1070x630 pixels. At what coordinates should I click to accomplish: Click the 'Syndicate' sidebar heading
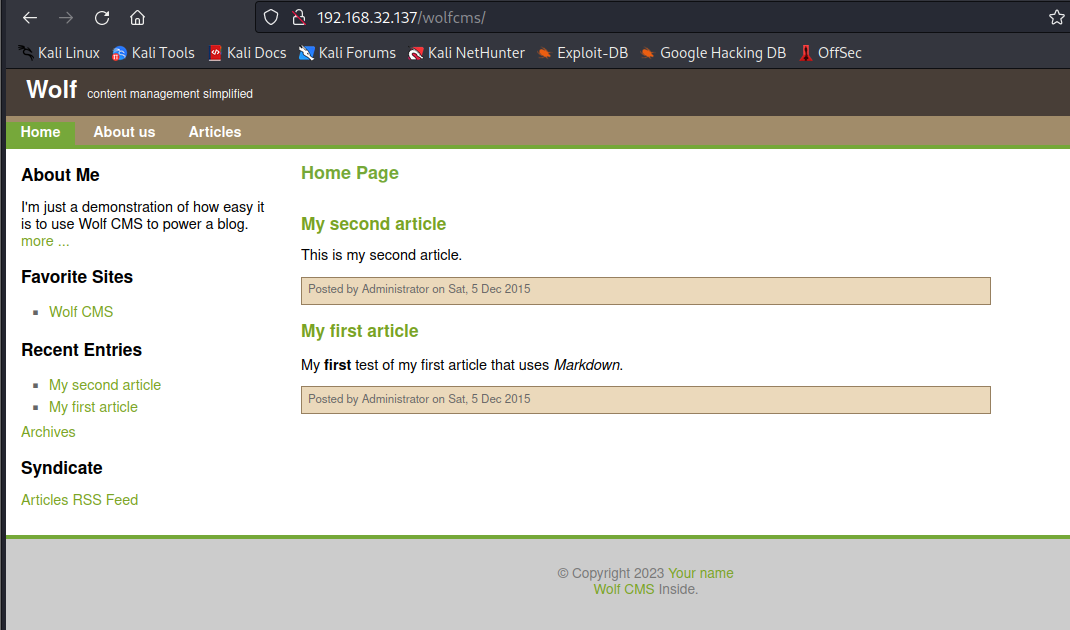click(62, 468)
